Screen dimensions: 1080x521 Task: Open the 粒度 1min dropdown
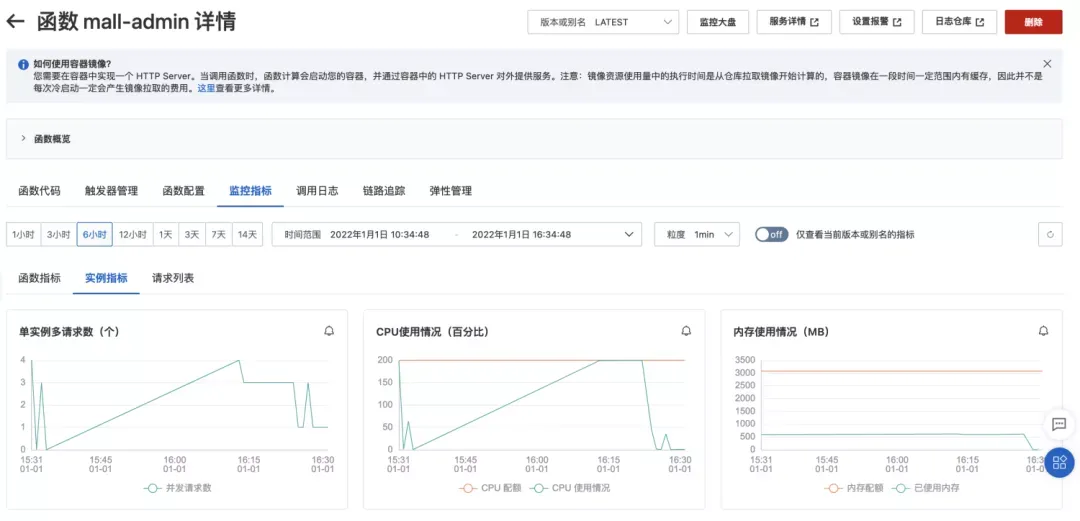[697, 234]
